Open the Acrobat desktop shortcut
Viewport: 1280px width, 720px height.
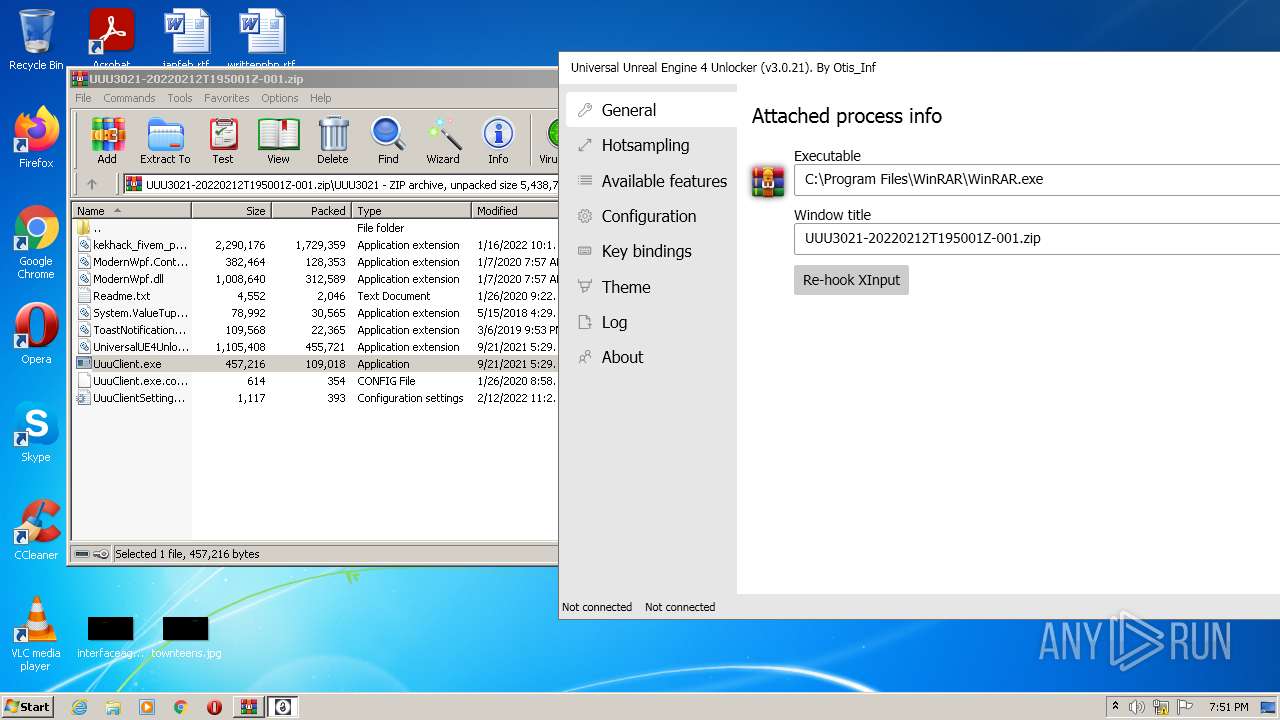click(x=111, y=40)
